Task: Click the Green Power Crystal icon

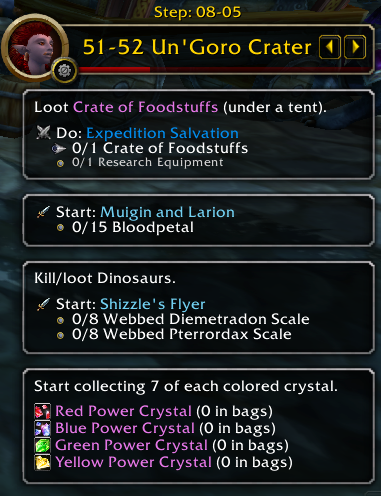Action: [43, 445]
